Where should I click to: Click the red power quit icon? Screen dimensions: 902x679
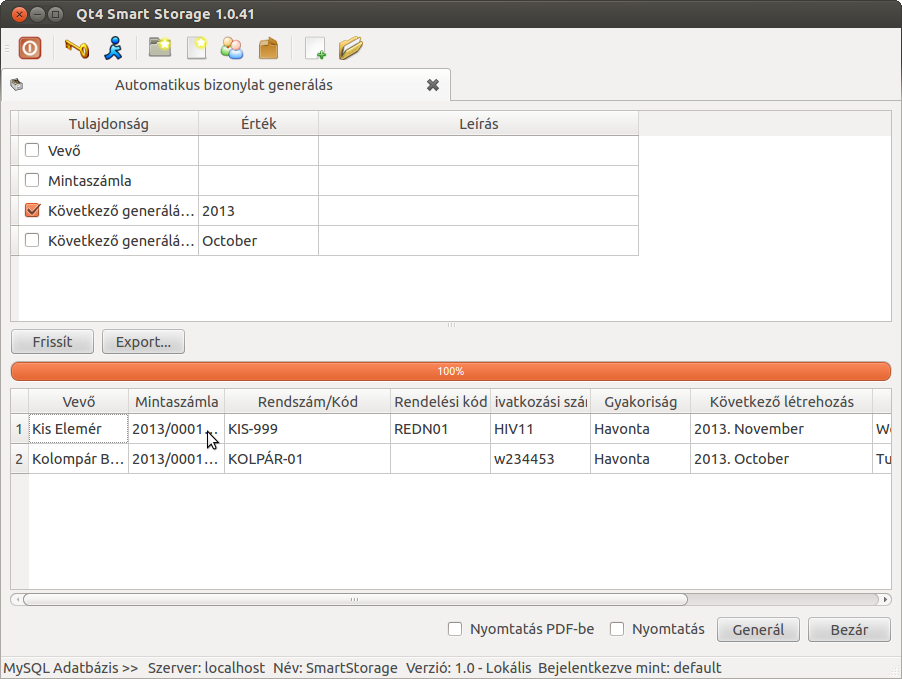point(30,48)
